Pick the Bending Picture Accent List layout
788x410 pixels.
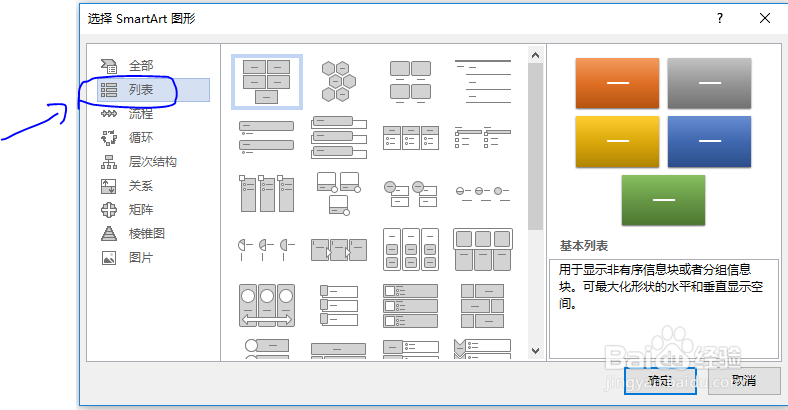pos(339,193)
